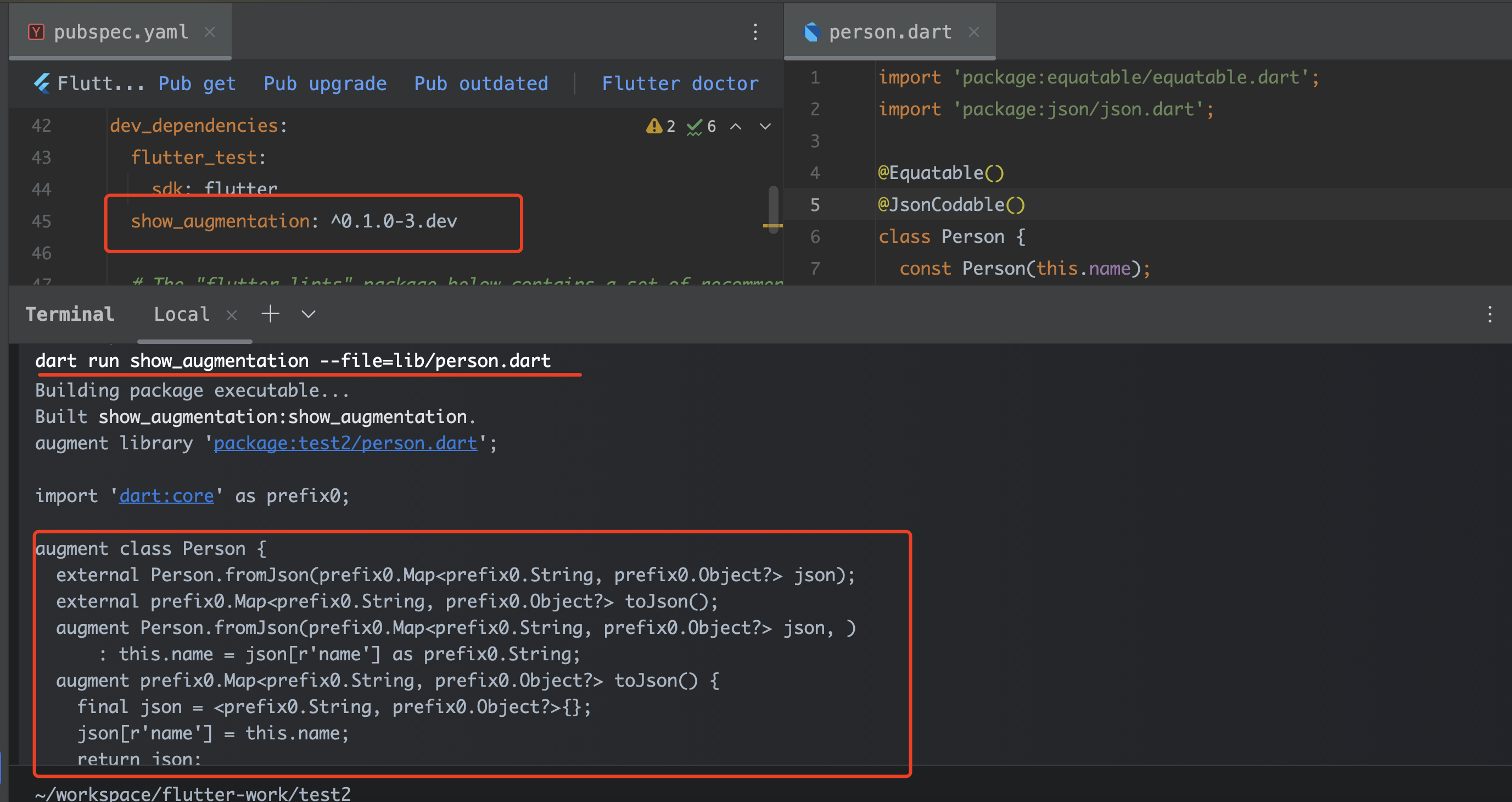
Task: Click the Flutter logo in commands bar
Action: coord(42,83)
